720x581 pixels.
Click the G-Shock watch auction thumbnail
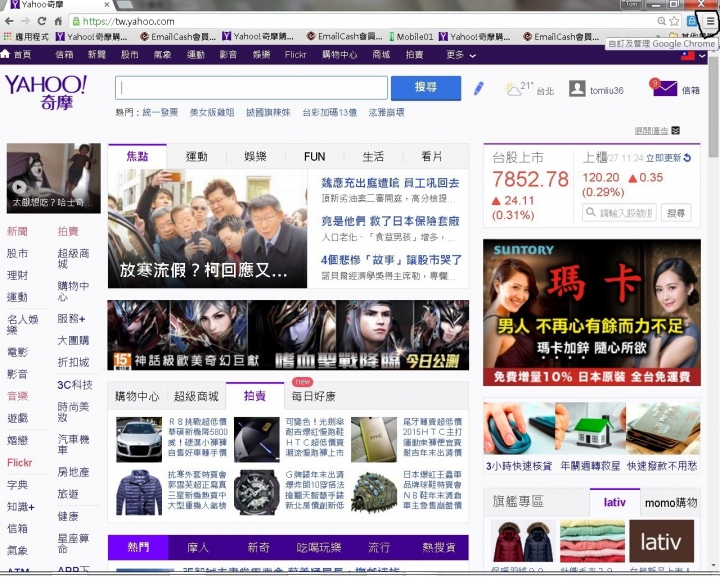(x=257, y=492)
